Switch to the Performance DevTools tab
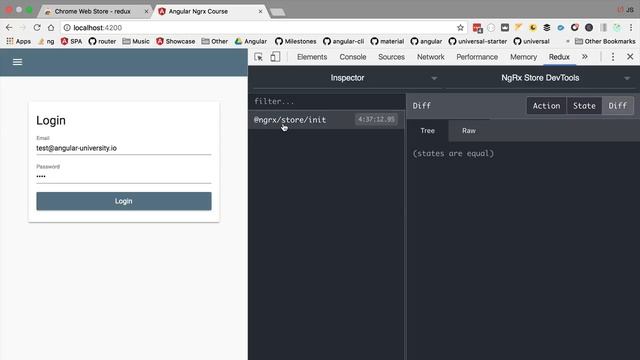The width and height of the screenshot is (640, 360). click(477, 57)
